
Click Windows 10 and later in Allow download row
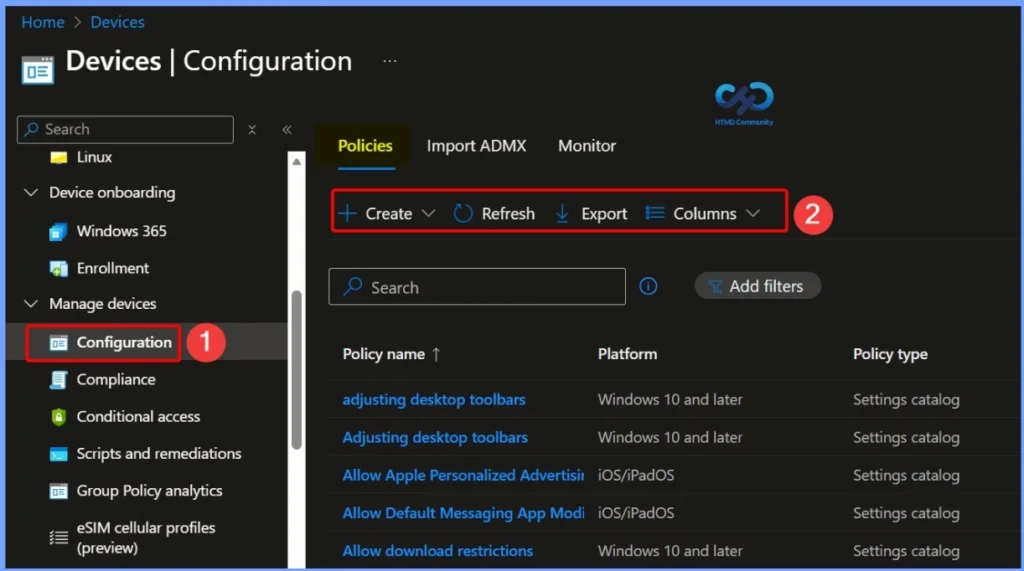point(670,551)
